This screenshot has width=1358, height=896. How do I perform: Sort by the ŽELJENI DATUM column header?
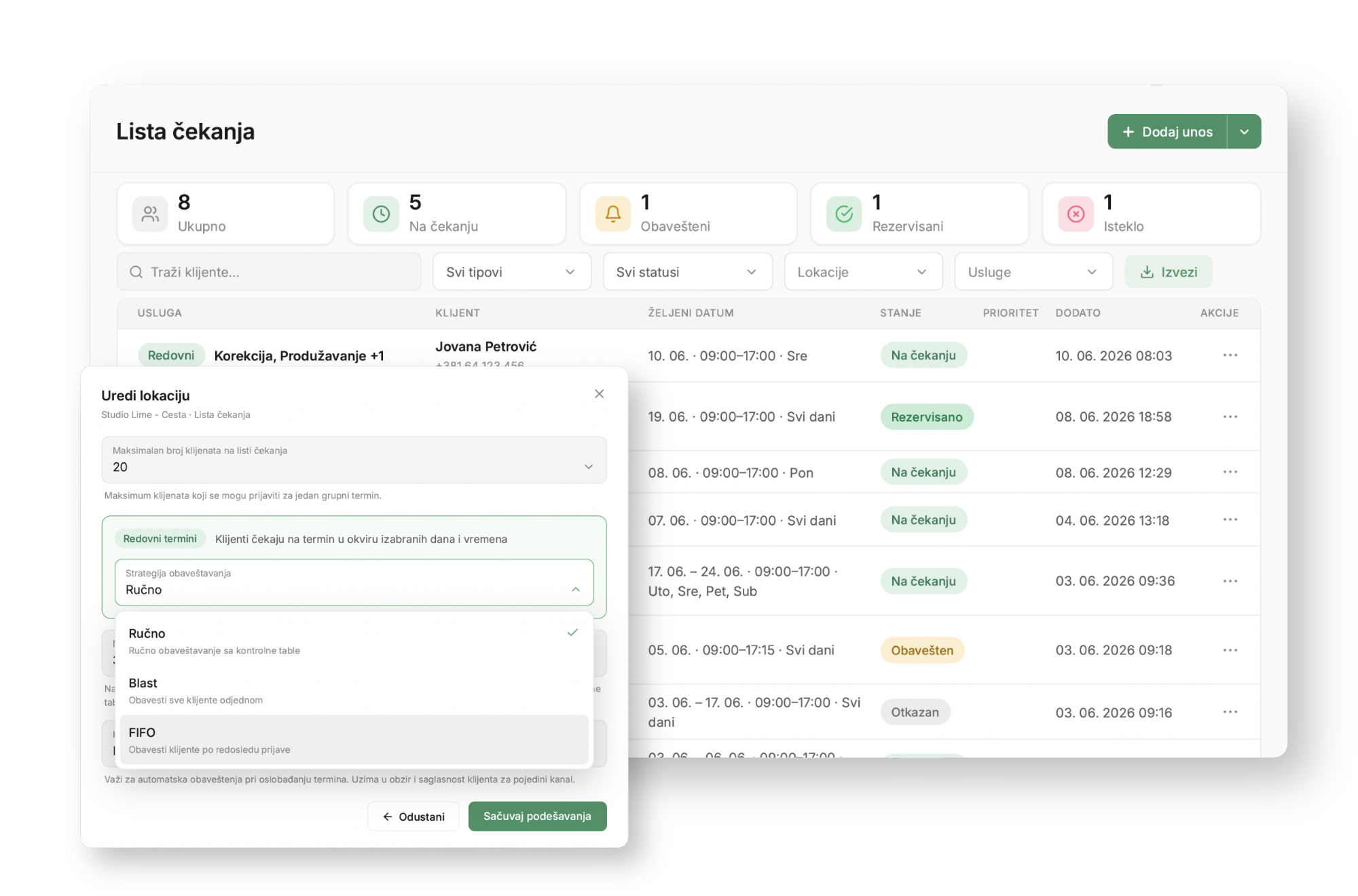pos(691,313)
